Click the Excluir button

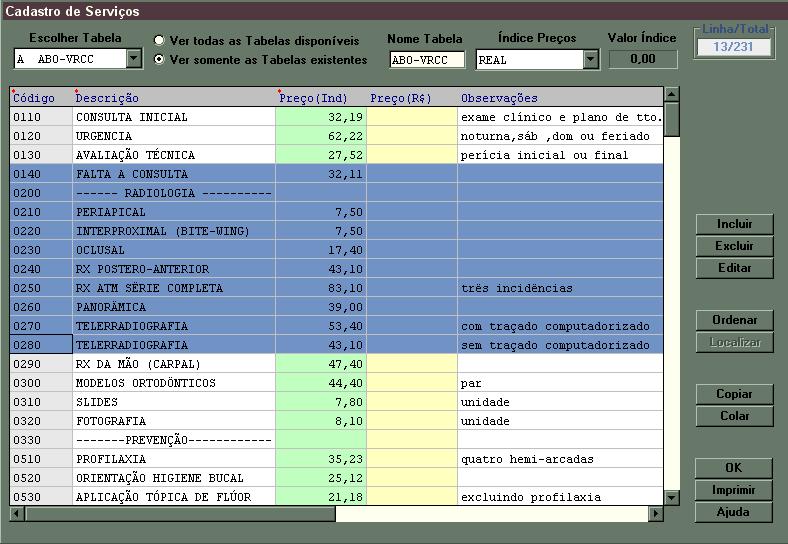point(734,246)
